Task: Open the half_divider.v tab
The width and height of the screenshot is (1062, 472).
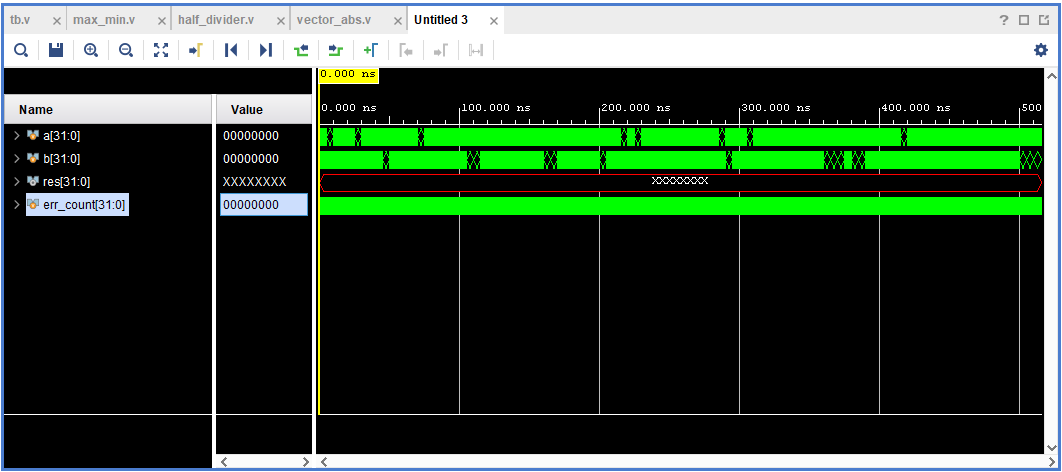Action: tap(215, 20)
